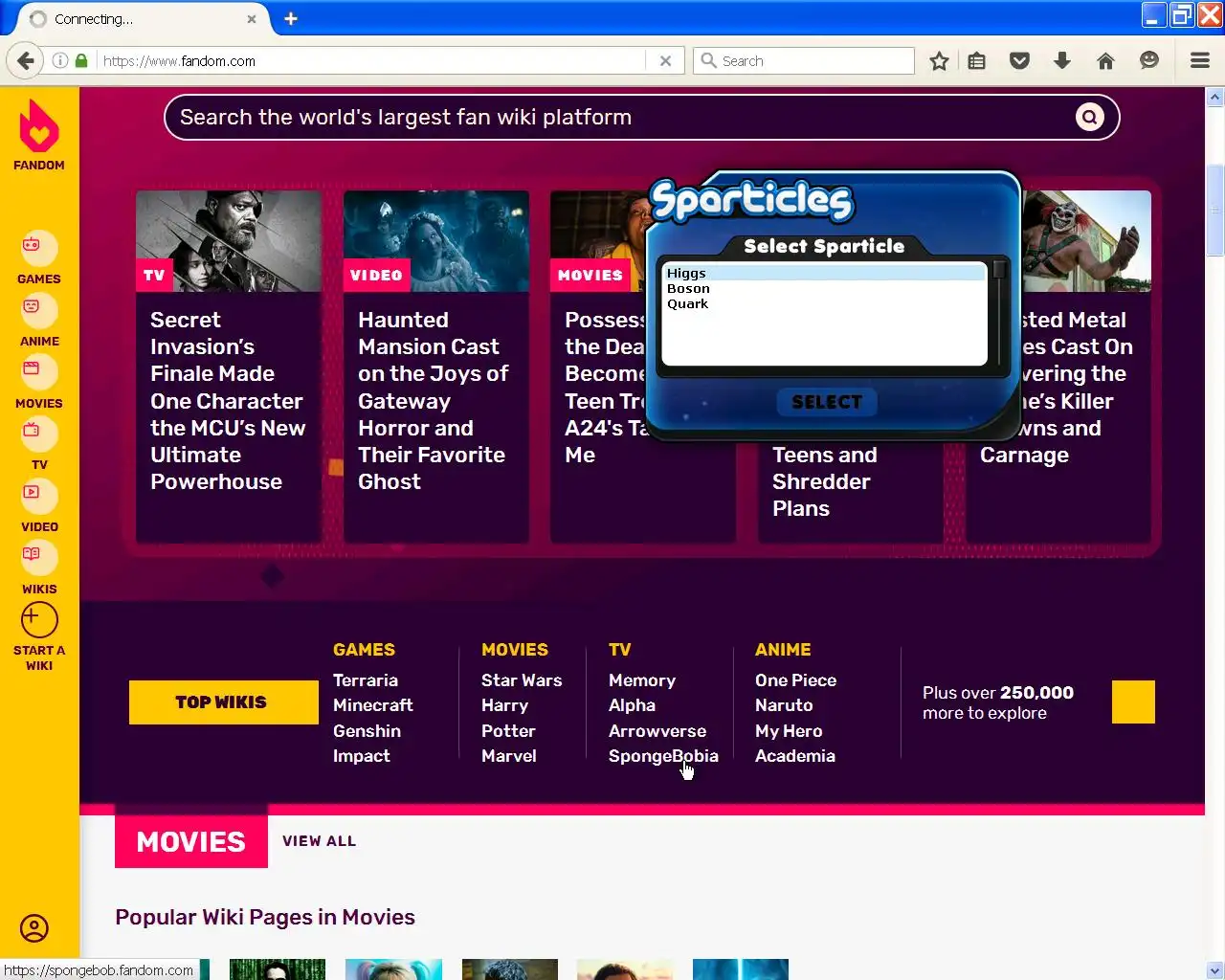Click the TV tag on Secret Invasion card

click(154, 276)
